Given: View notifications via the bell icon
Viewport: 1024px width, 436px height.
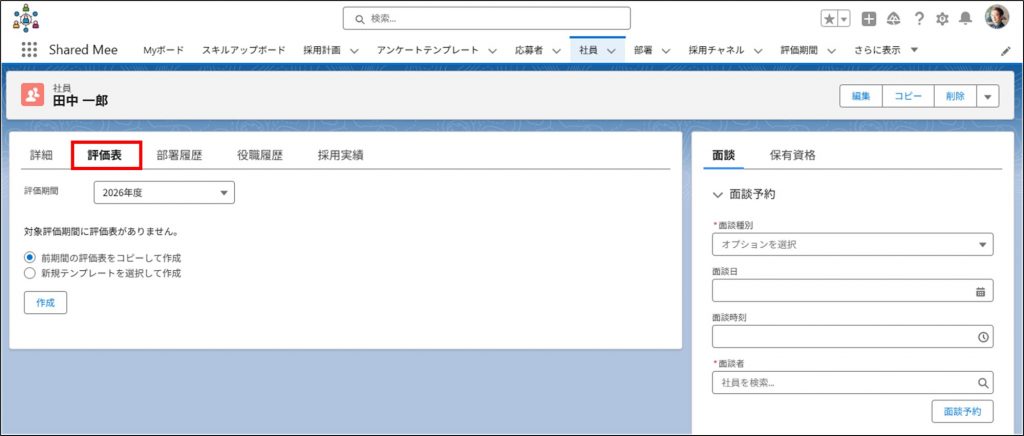Looking at the screenshot, I should coord(965,18).
